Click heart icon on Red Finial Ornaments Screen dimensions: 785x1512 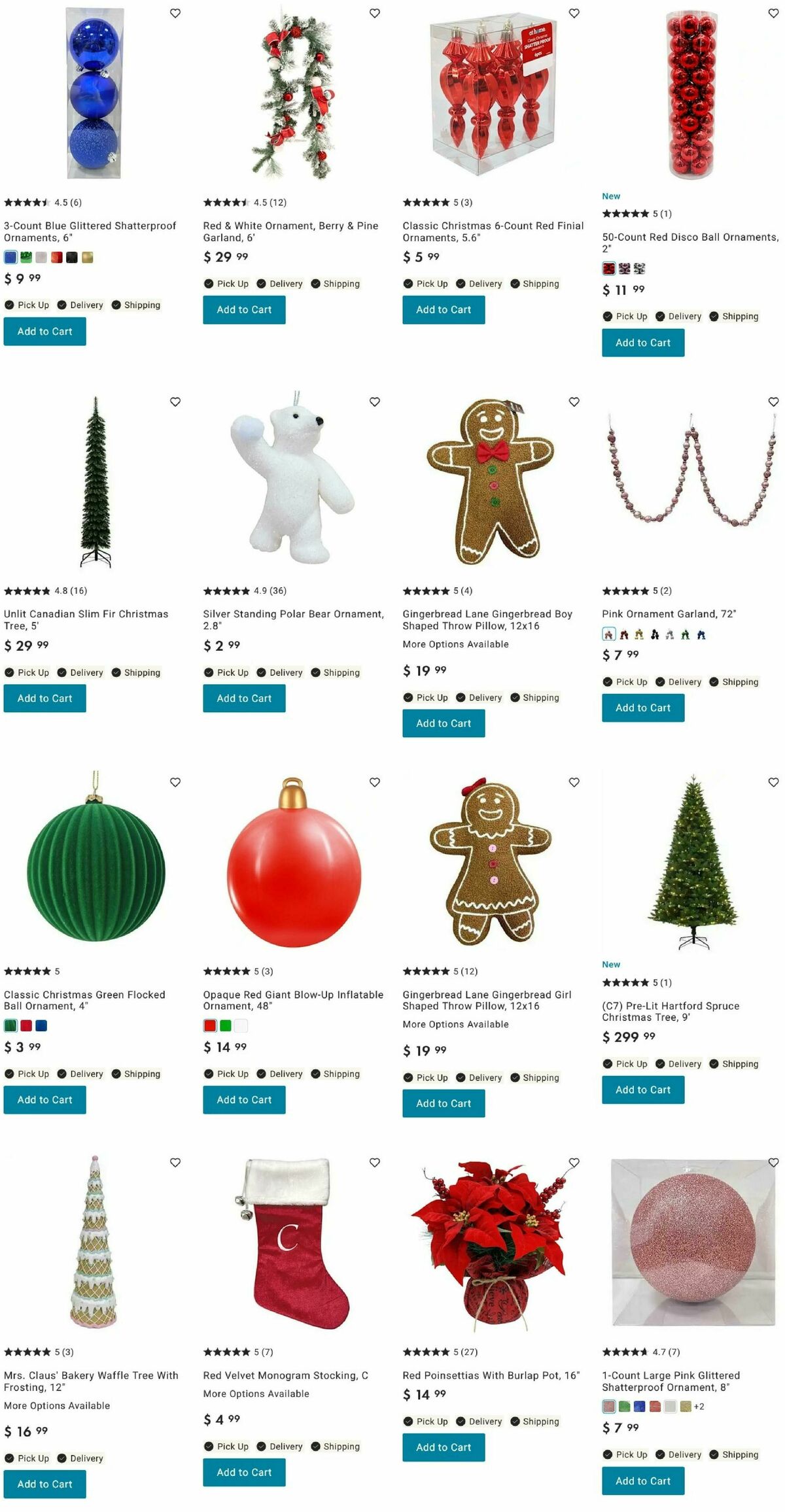click(574, 13)
